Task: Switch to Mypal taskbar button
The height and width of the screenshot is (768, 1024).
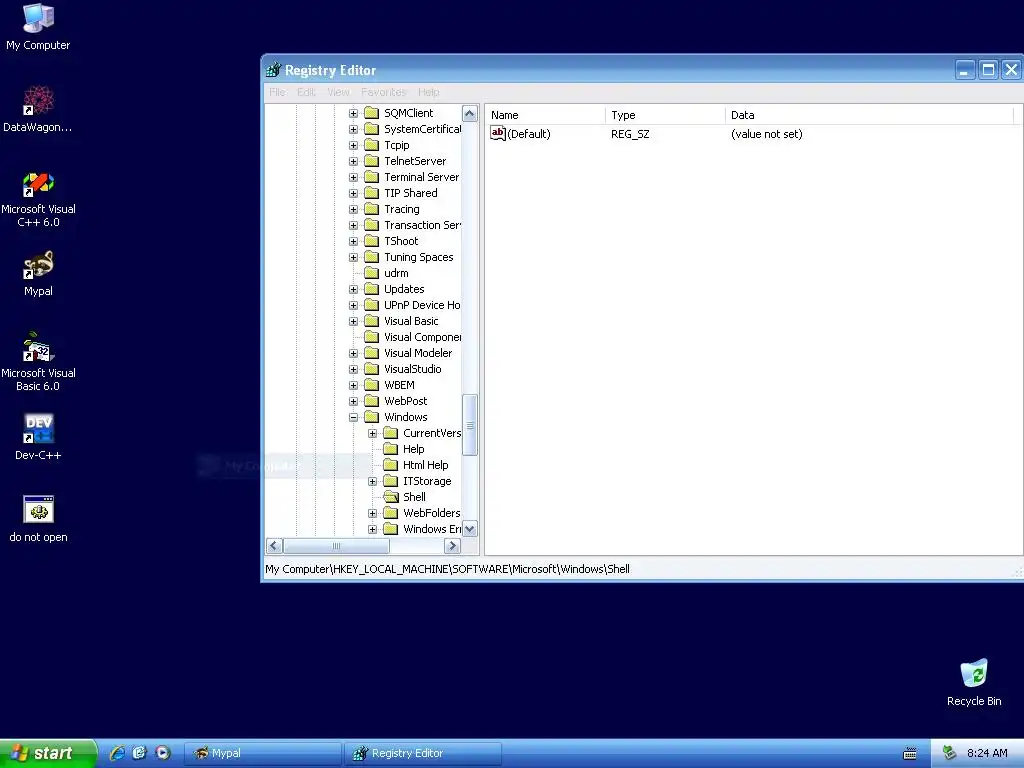Action: 263,753
